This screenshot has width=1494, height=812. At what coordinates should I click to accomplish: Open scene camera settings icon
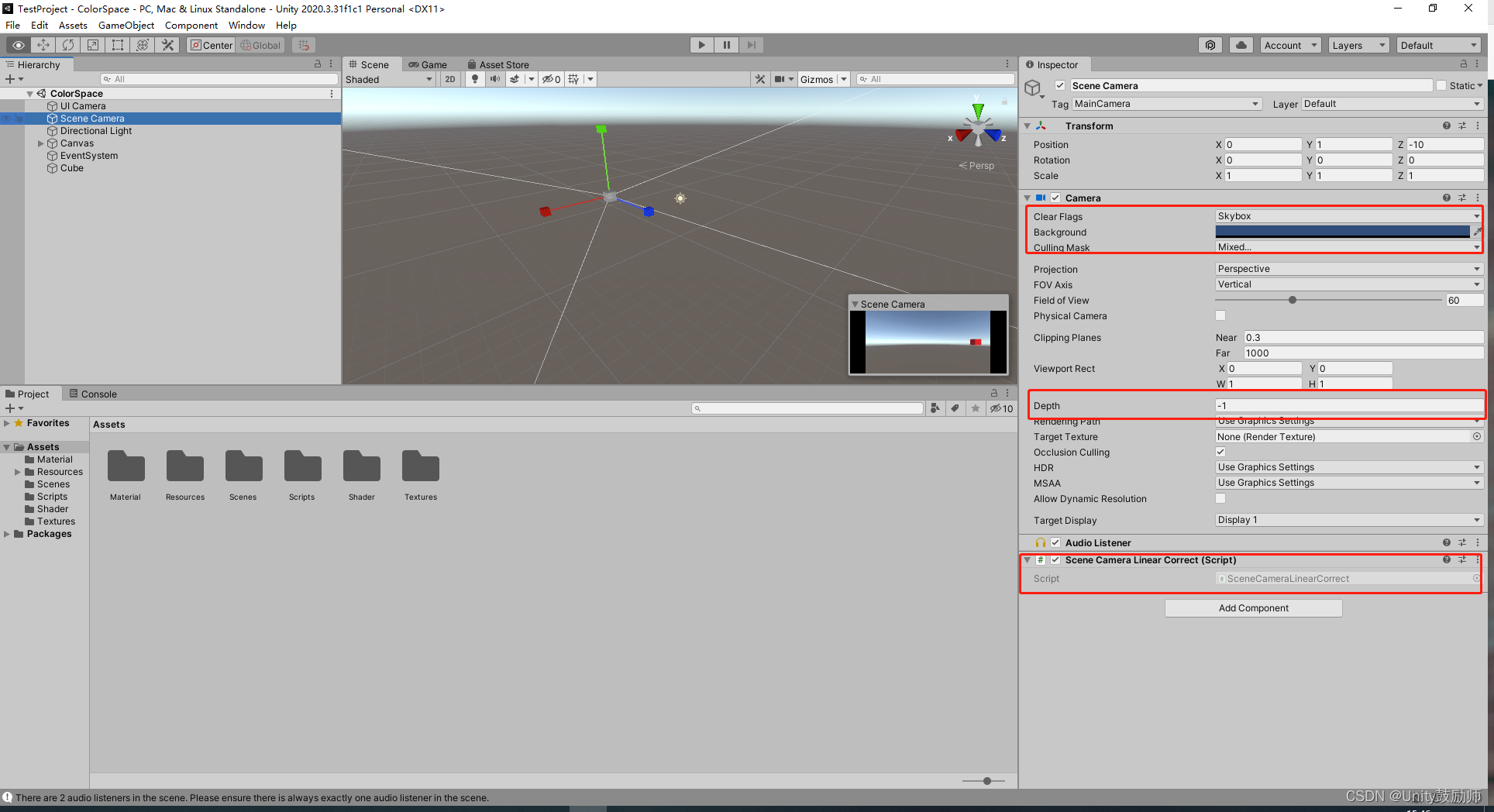(780, 79)
